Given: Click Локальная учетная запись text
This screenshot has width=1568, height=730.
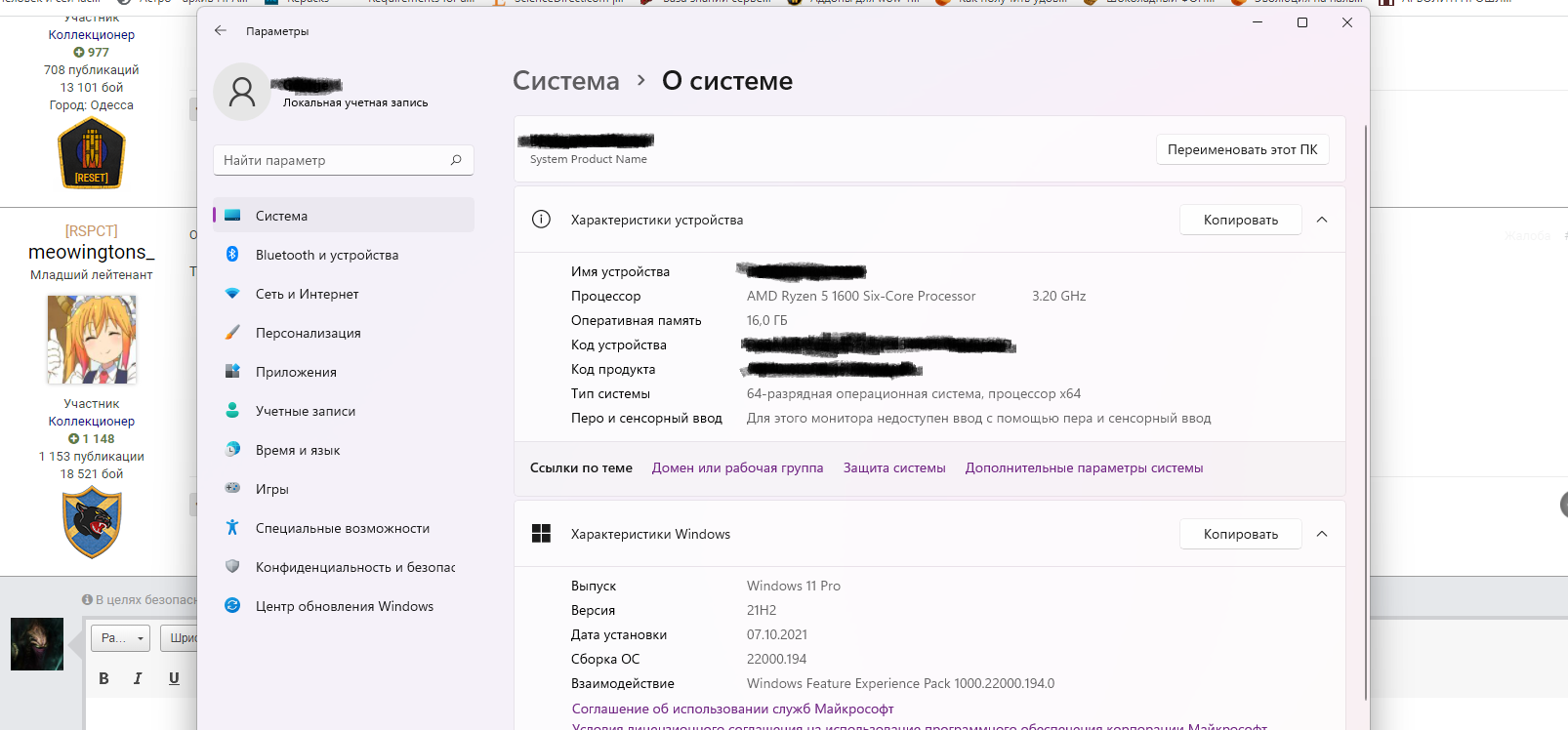Looking at the screenshot, I should coord(355,102).
